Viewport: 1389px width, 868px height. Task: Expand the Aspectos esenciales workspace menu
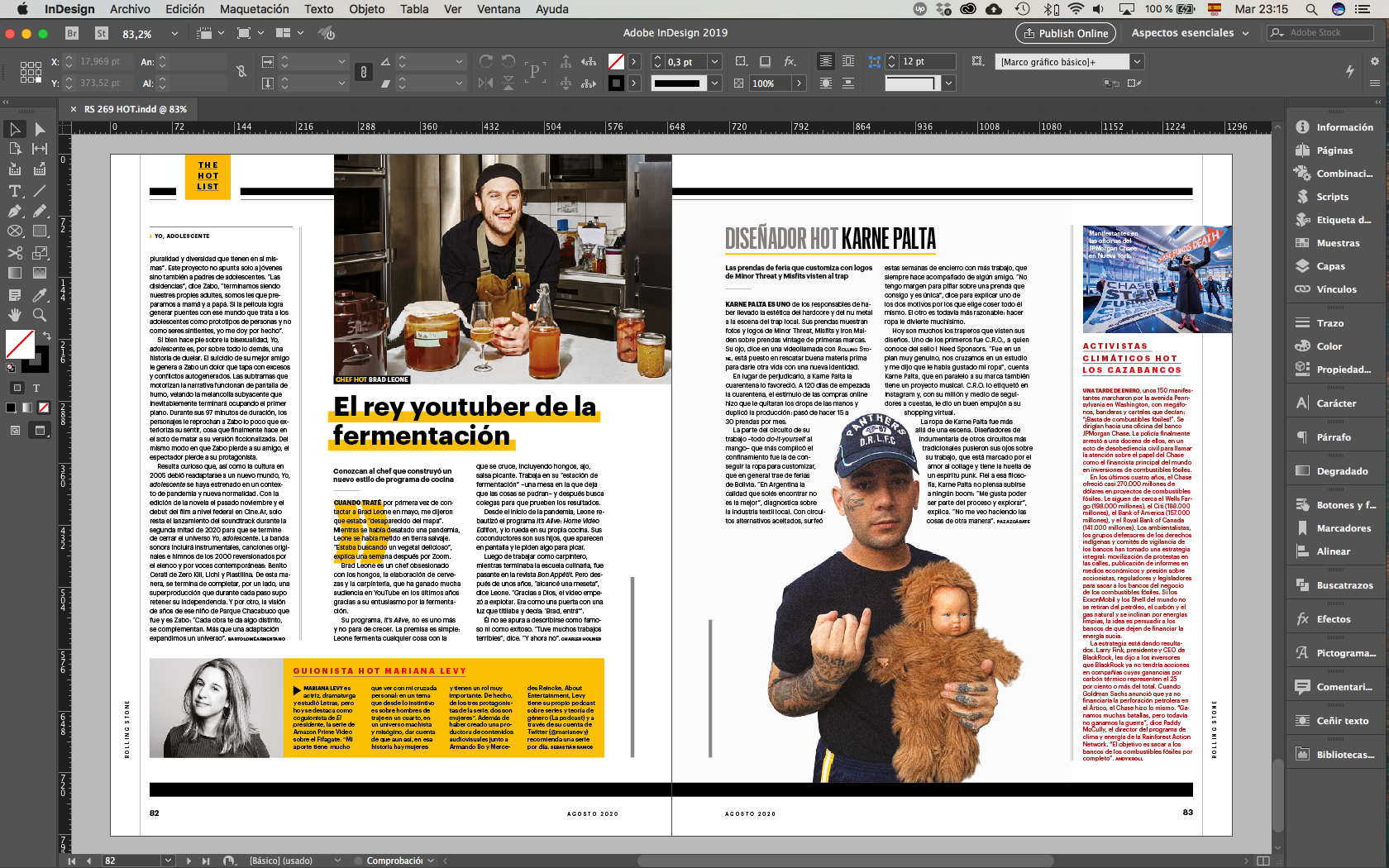pyautogui.click(x=1191, y=33)
